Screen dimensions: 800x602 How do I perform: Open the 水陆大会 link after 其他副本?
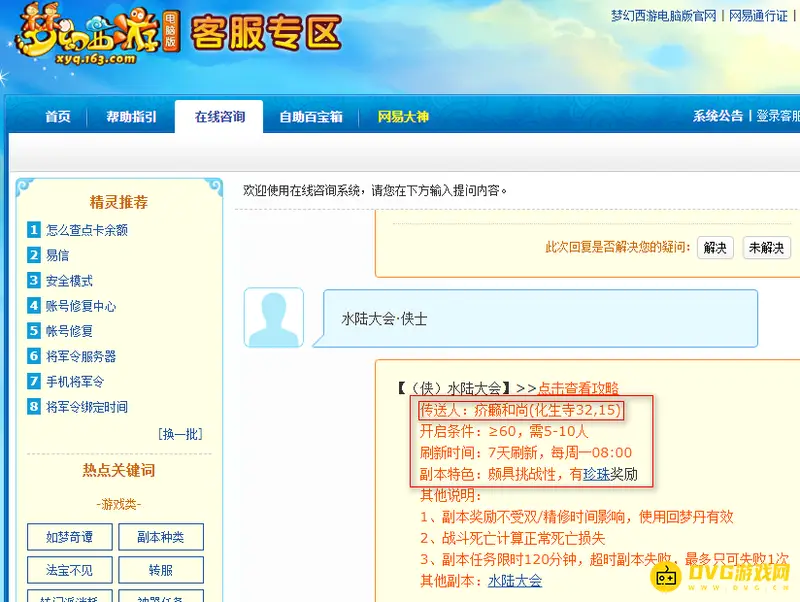pyautogui.click(x=515, y=581)
